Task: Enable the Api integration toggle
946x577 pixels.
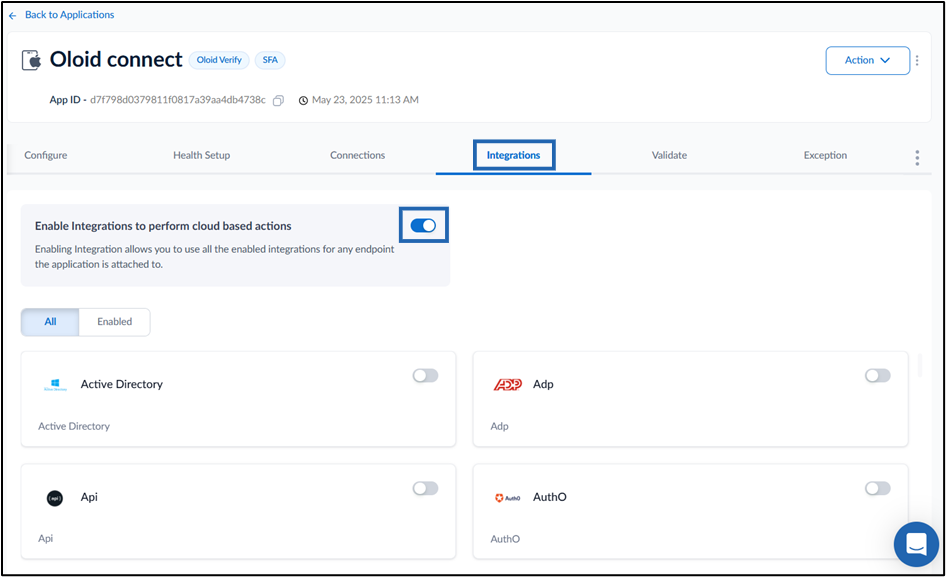Action: (425, 488)
